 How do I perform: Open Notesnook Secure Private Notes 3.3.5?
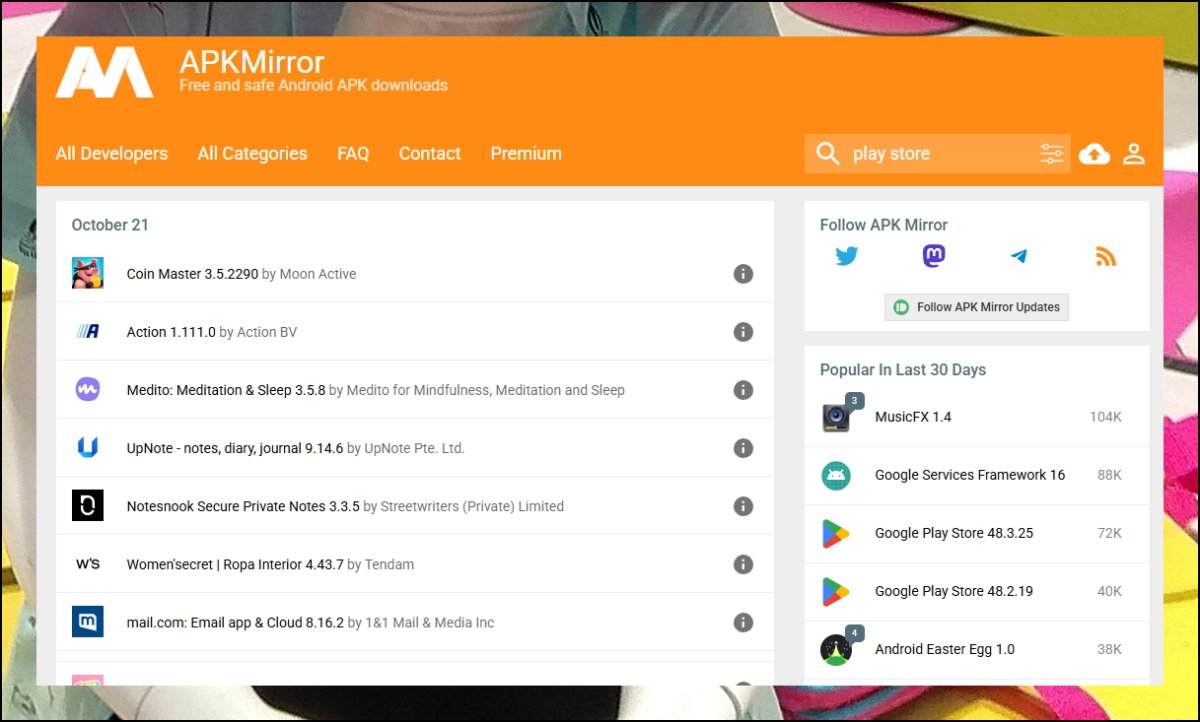pos(243,506)
